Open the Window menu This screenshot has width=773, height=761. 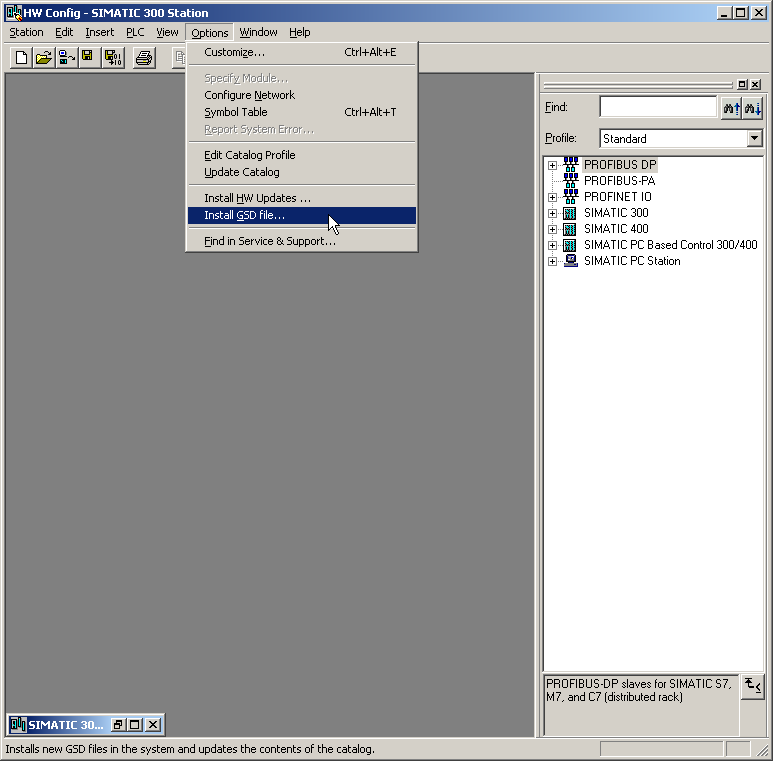258,33
